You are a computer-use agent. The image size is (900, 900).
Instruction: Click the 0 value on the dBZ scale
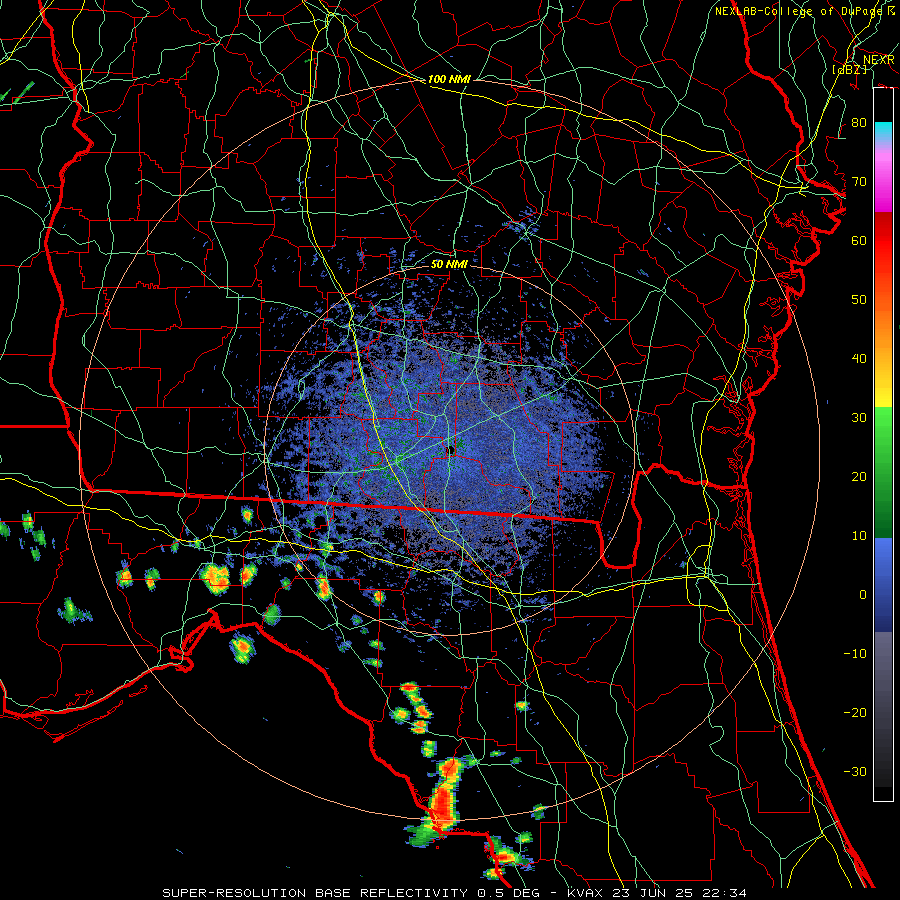[x=863, y=595]
